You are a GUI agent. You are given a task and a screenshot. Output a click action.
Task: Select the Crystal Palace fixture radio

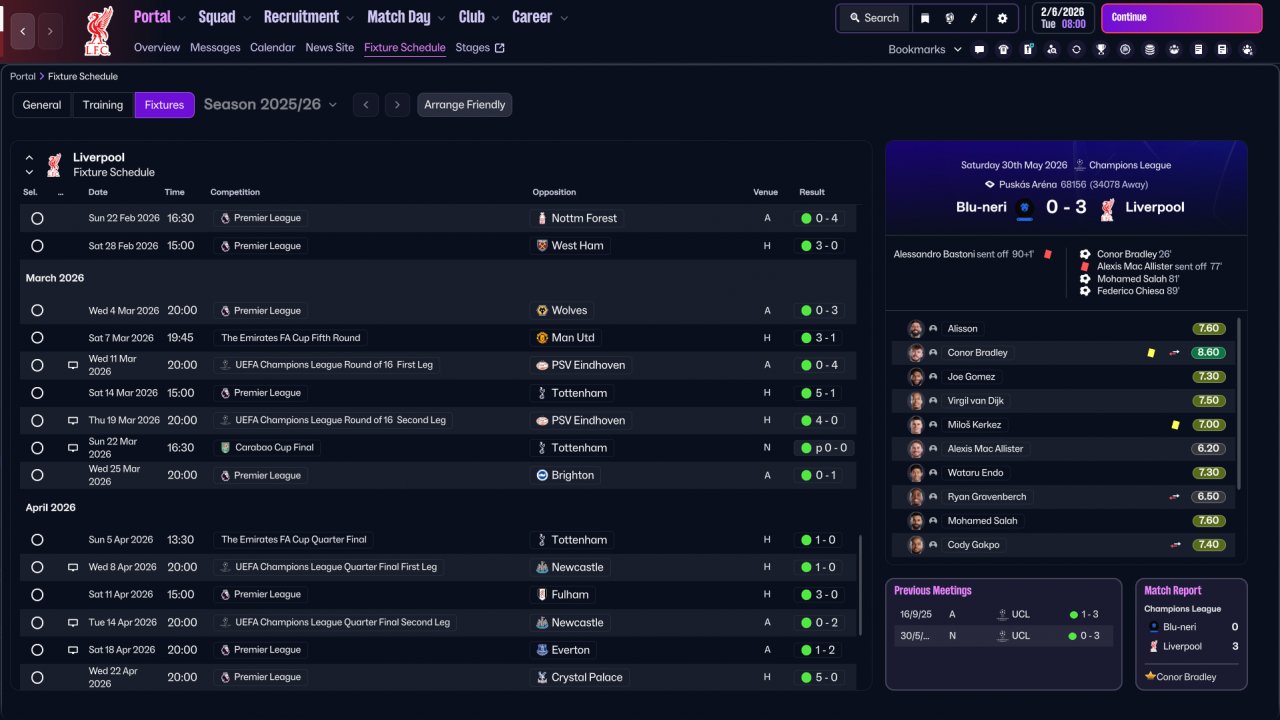pyautogui.click(x=37, y=678)
